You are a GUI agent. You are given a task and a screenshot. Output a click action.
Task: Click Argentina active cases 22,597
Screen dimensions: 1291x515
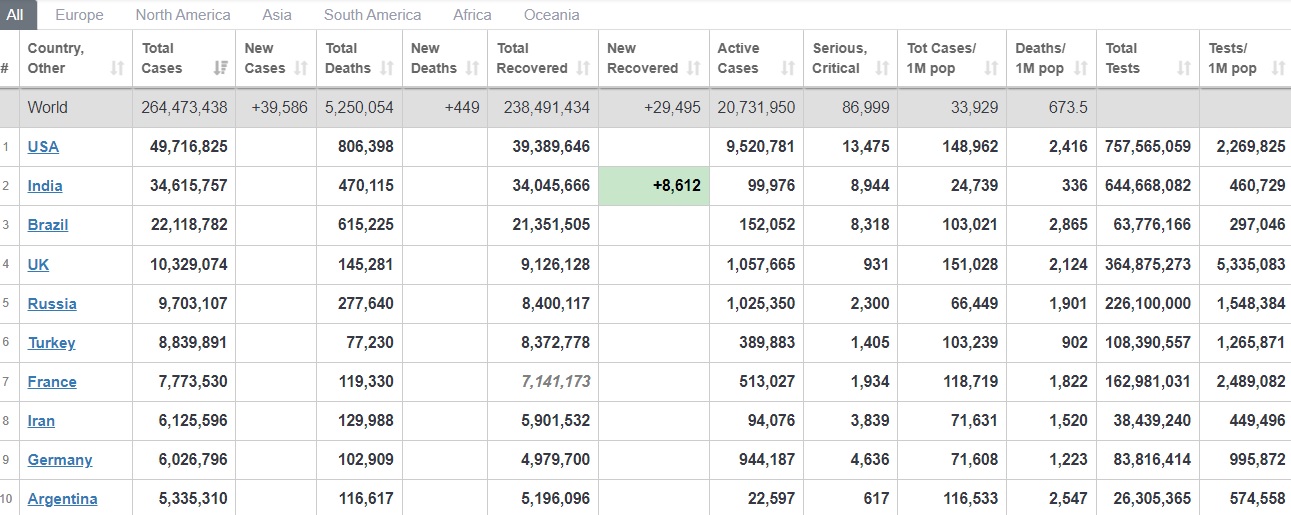pyautogui.click(x=773, y=499)
